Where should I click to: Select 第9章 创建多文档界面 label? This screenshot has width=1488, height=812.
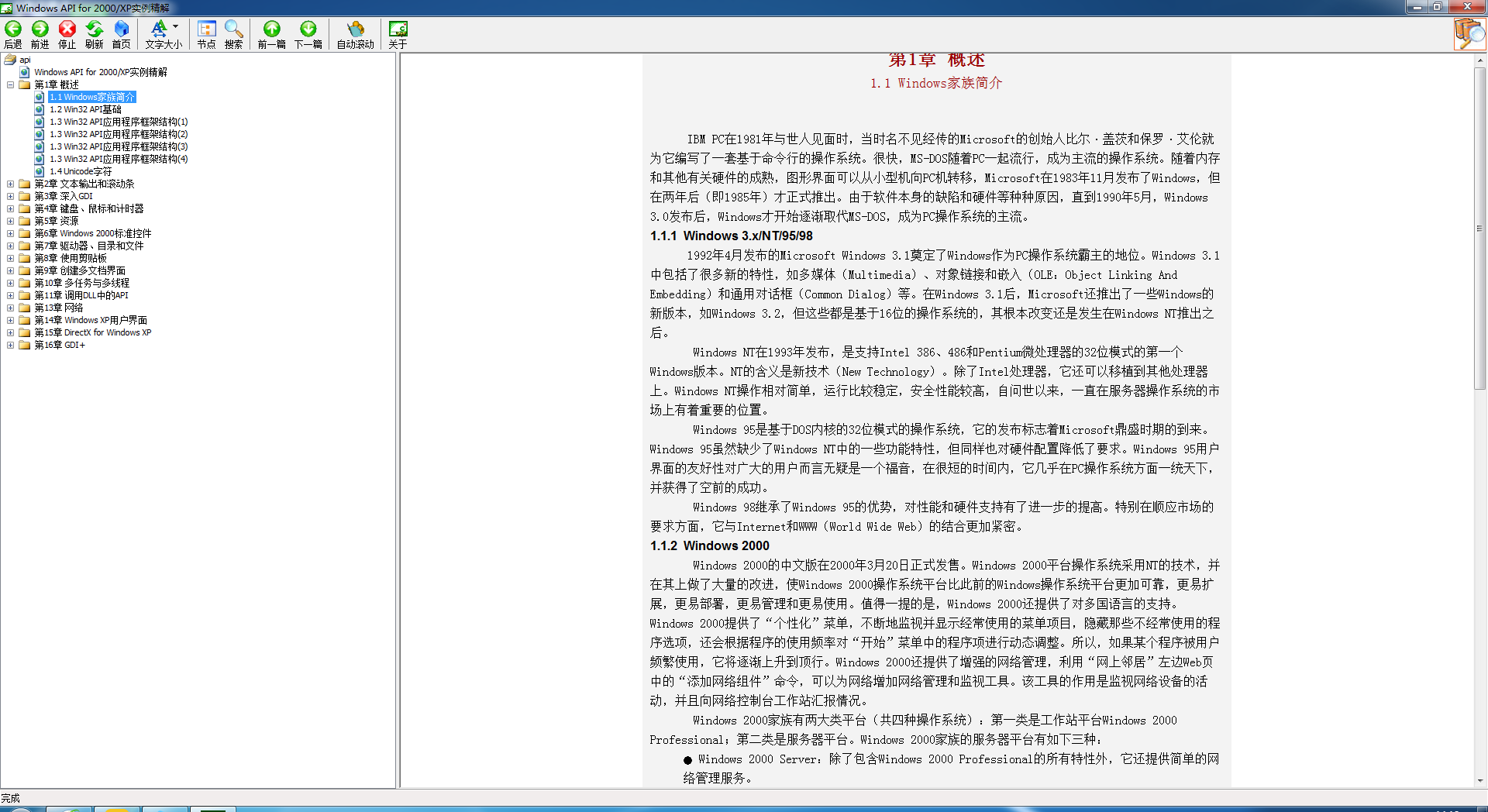tap(80, 270)
